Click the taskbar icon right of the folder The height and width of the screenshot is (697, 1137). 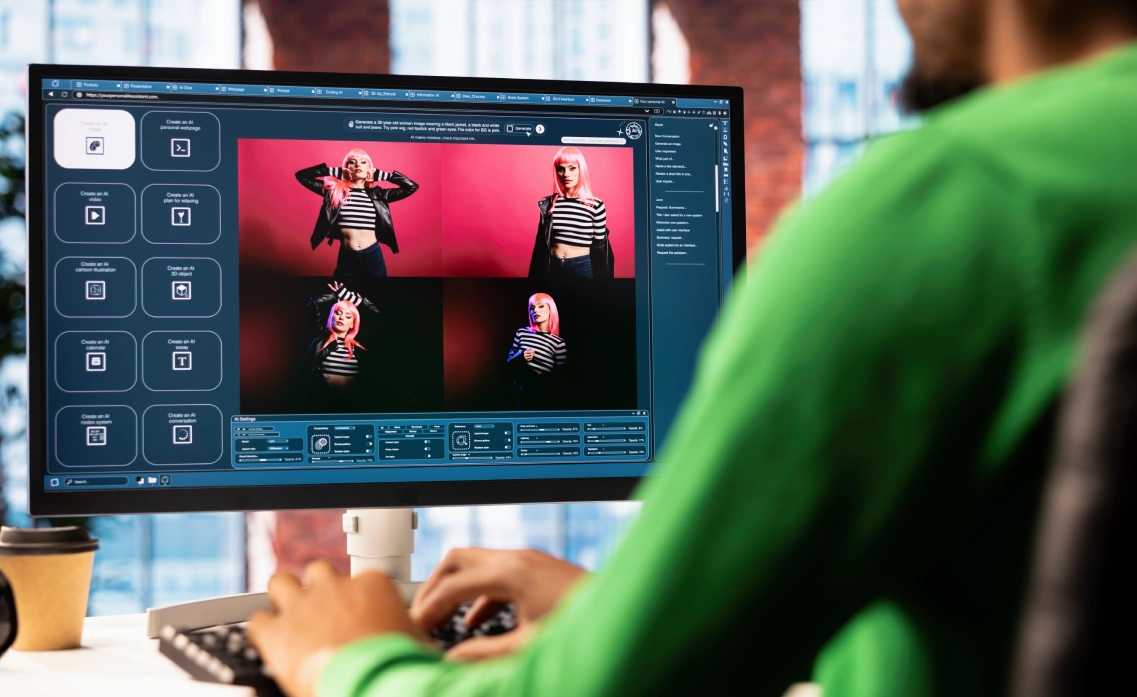pos(165,480)
